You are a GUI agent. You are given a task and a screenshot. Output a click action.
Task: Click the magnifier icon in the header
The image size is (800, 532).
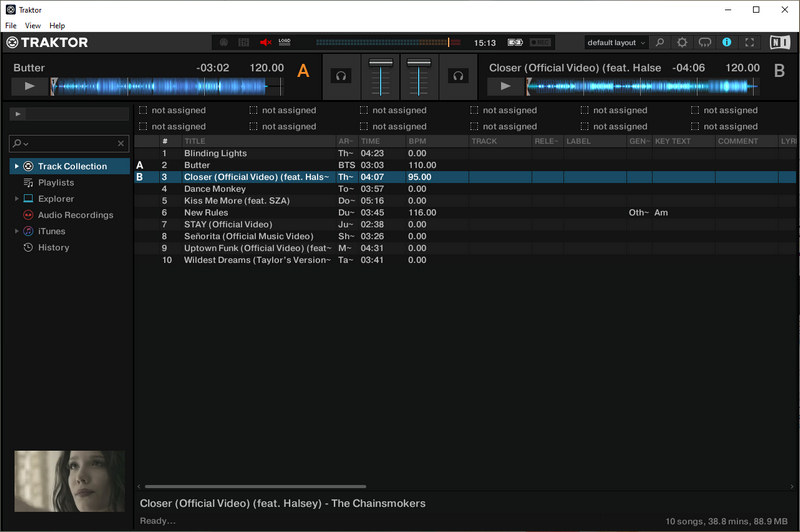coord(660,42)
